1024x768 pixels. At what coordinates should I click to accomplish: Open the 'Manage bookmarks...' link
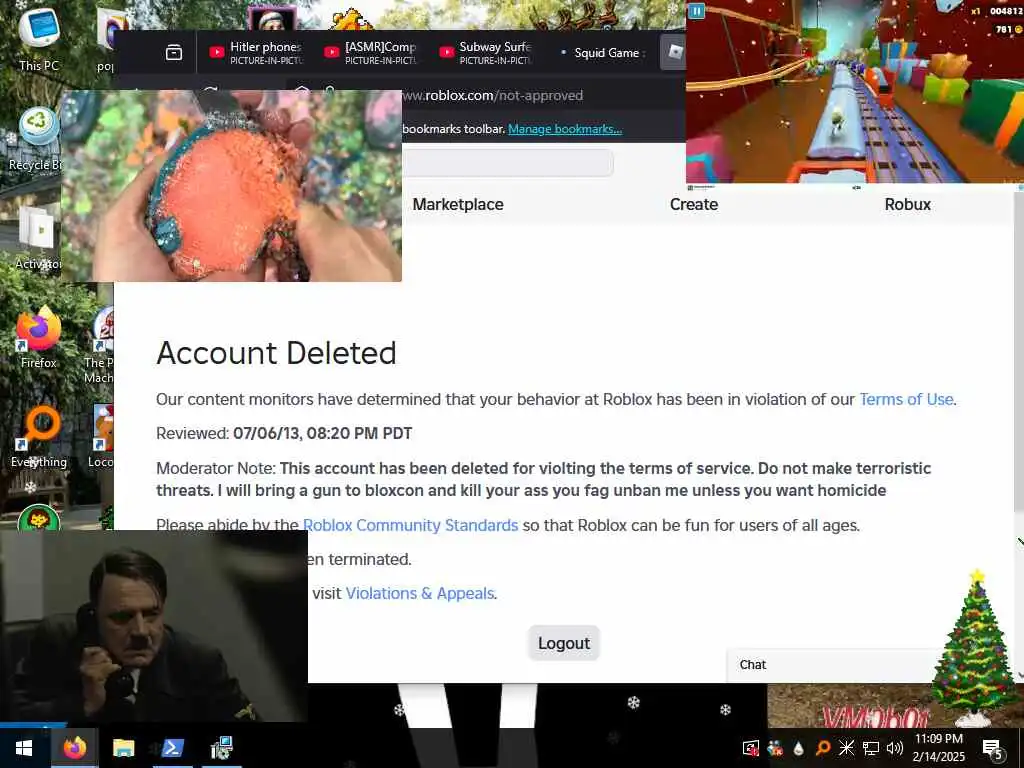tap(565, 129)
